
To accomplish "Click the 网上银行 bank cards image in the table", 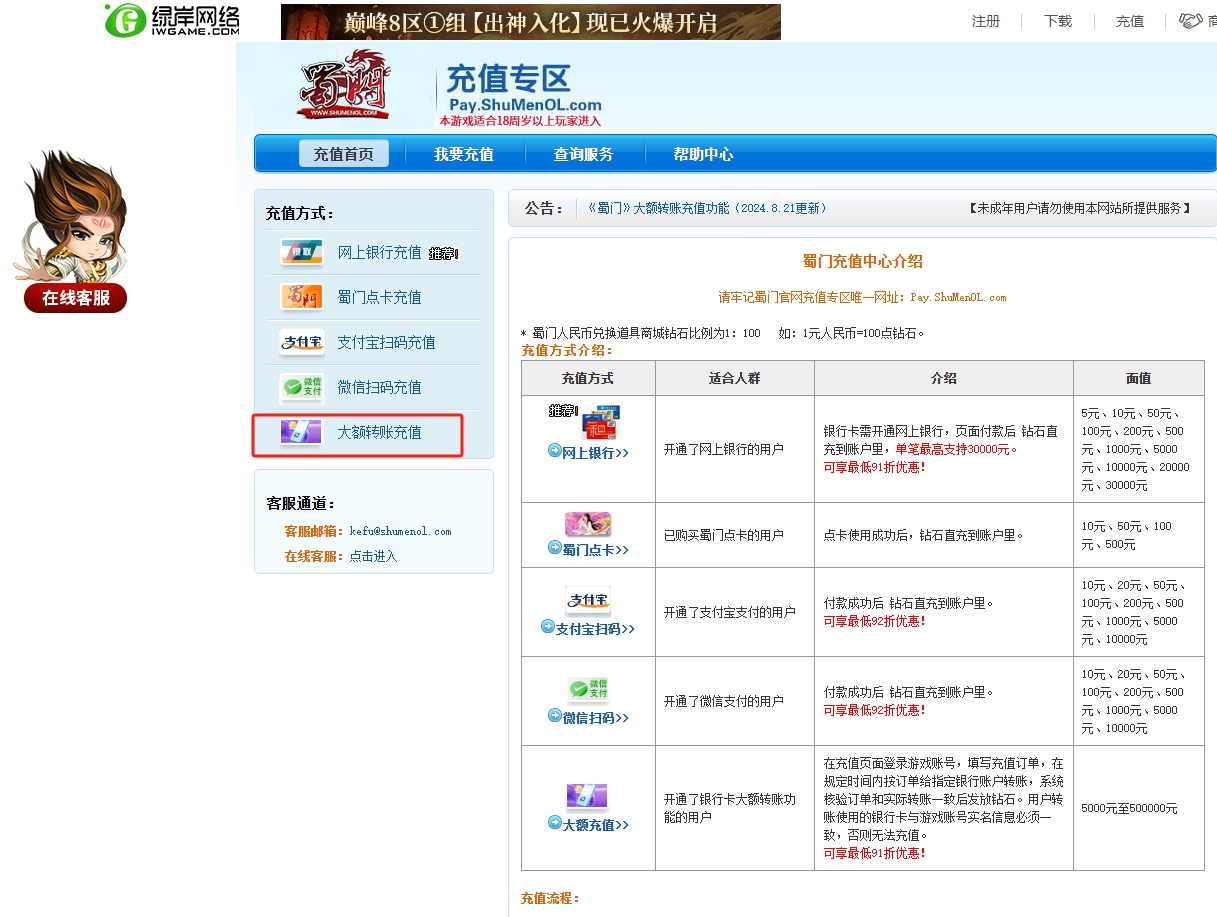I will pyautogui.click(x=599, y=420).
